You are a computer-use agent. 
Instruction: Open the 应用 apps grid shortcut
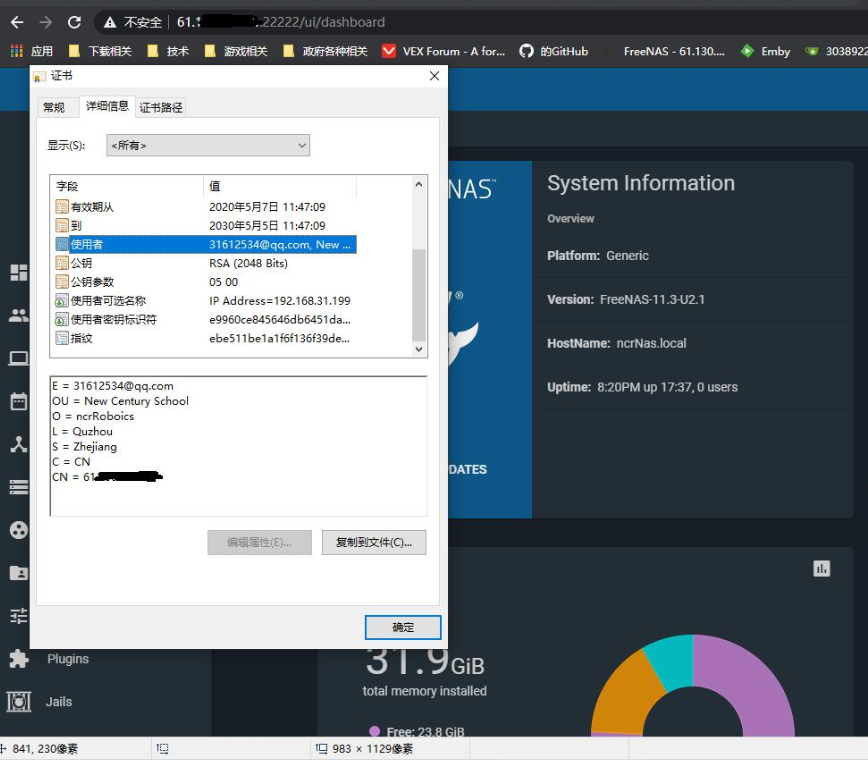coord(32,51)
